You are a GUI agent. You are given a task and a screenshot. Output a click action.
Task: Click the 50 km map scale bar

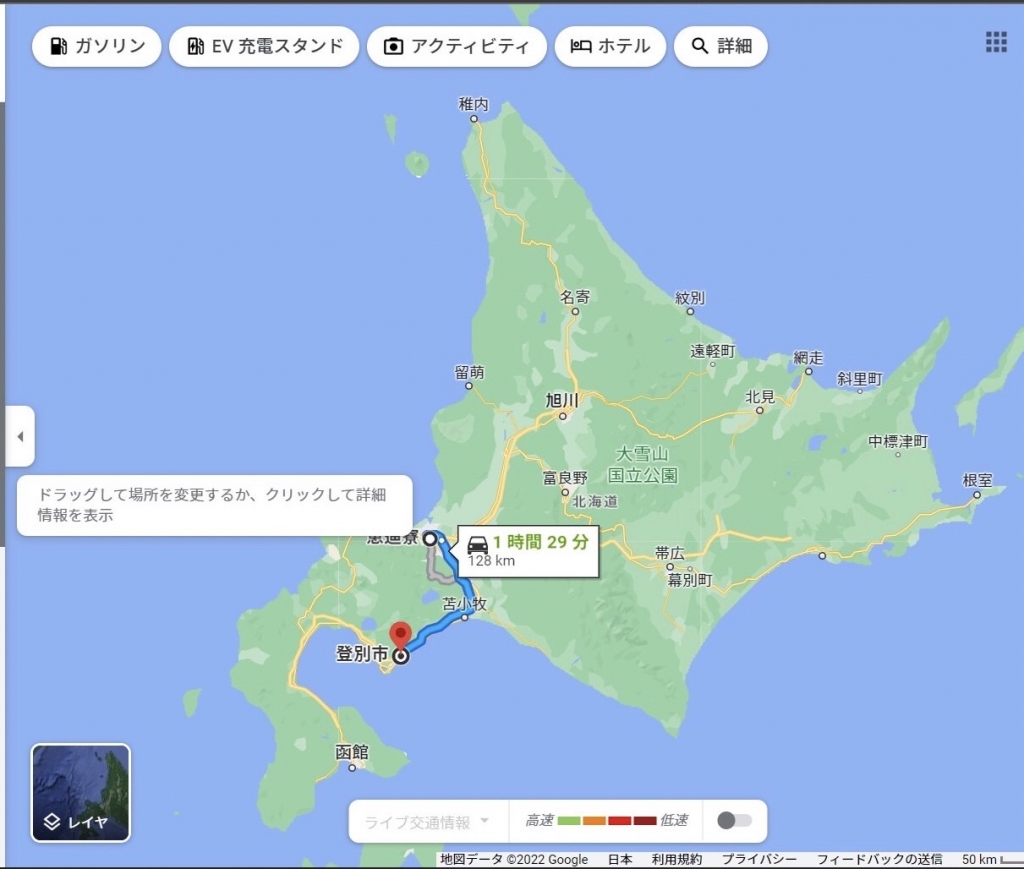point(988,860)
